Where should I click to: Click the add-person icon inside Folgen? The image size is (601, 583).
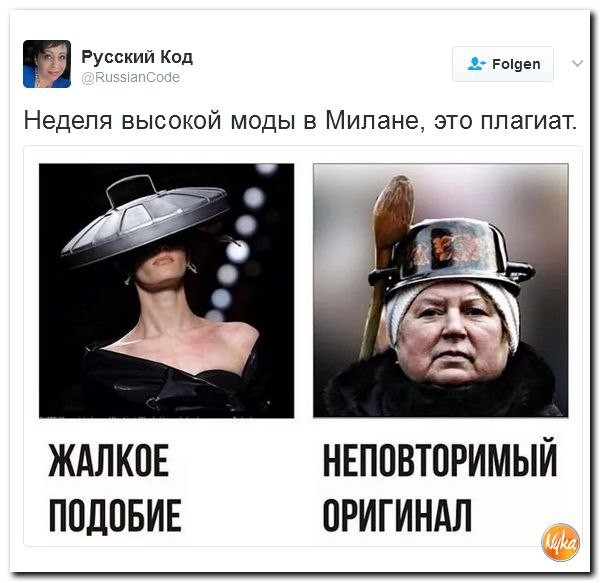coord(476,64)
